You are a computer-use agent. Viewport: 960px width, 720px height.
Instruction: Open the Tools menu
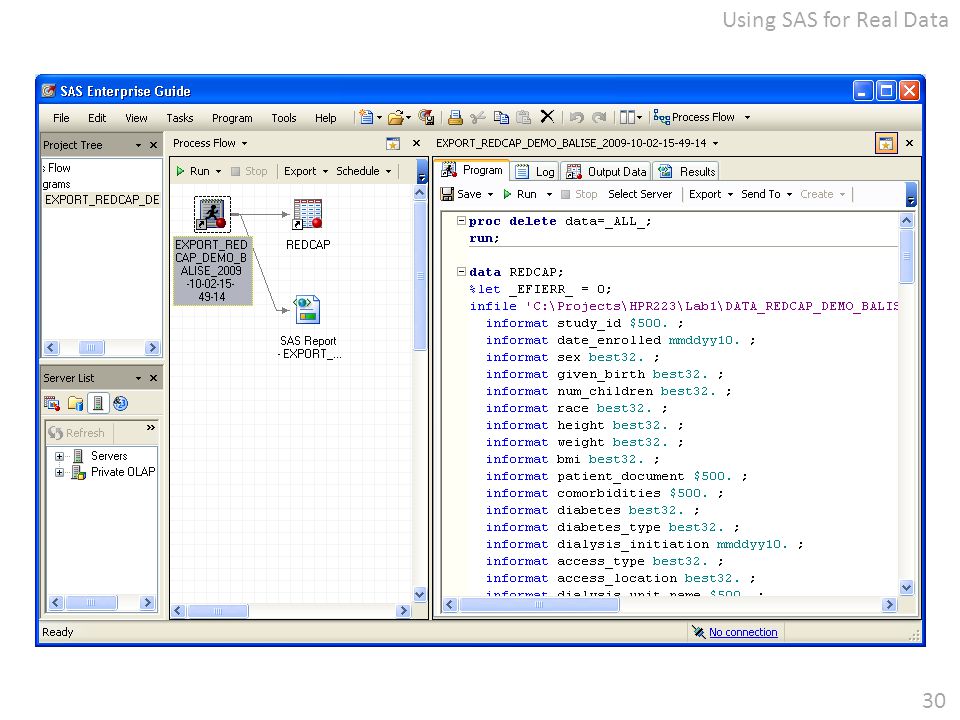click(x=283, y=118)
